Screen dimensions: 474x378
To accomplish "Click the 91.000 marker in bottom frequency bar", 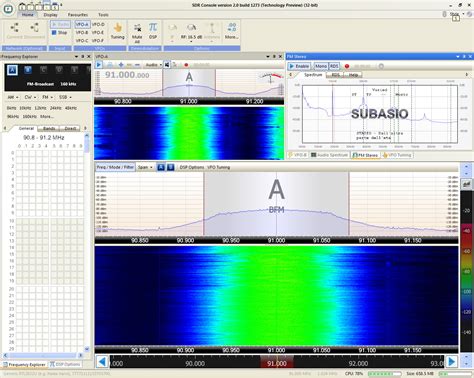I will (x=277, y=363).
